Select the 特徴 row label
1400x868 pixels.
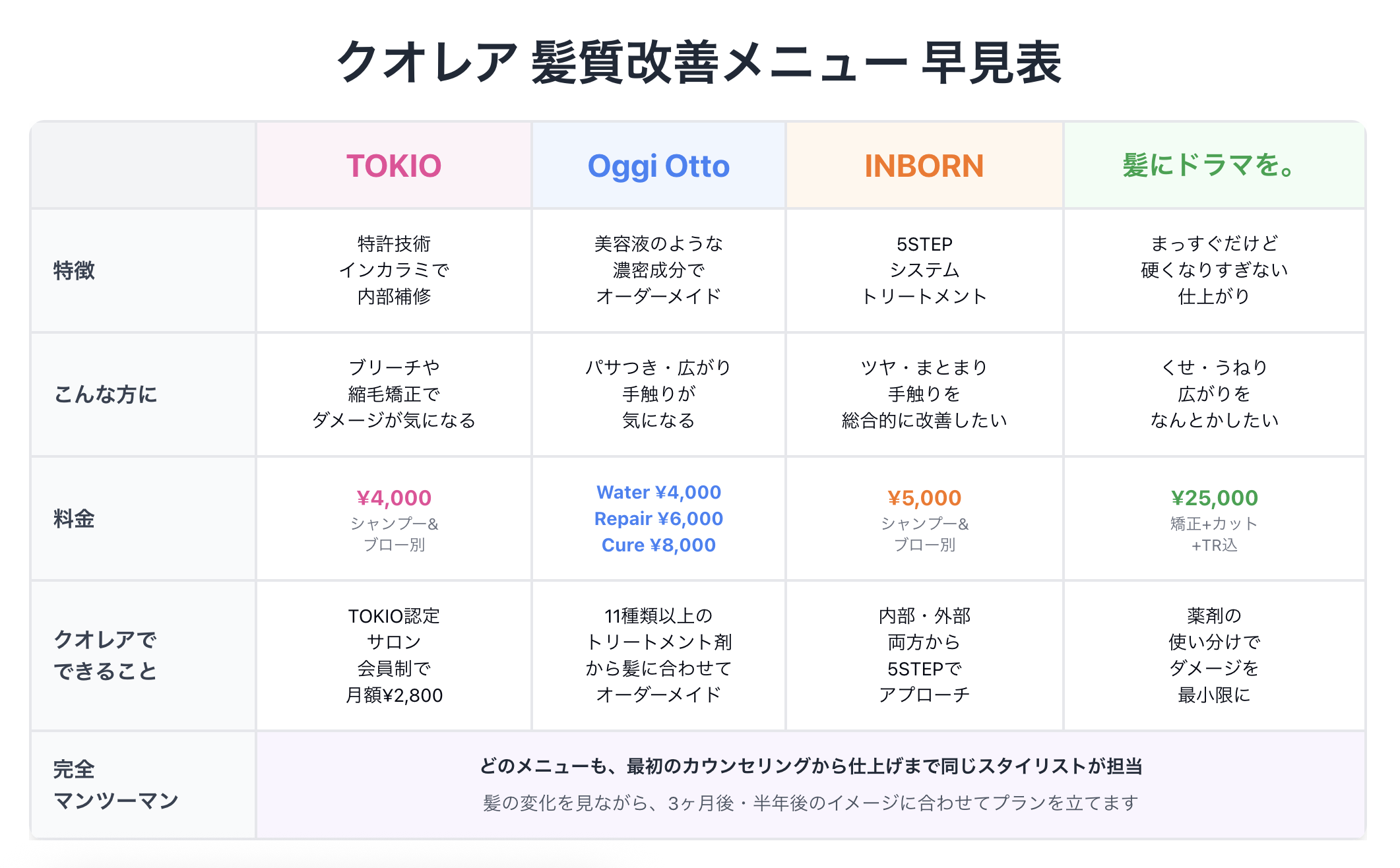pos(75,270)
